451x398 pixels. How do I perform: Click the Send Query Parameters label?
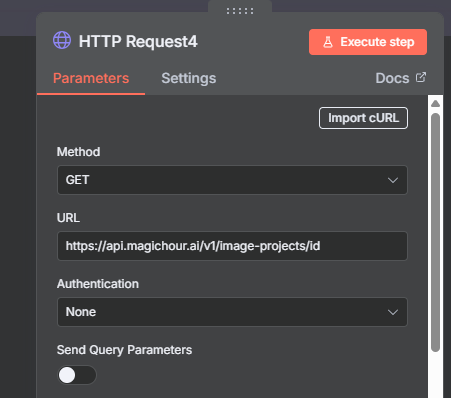point(124,350)
